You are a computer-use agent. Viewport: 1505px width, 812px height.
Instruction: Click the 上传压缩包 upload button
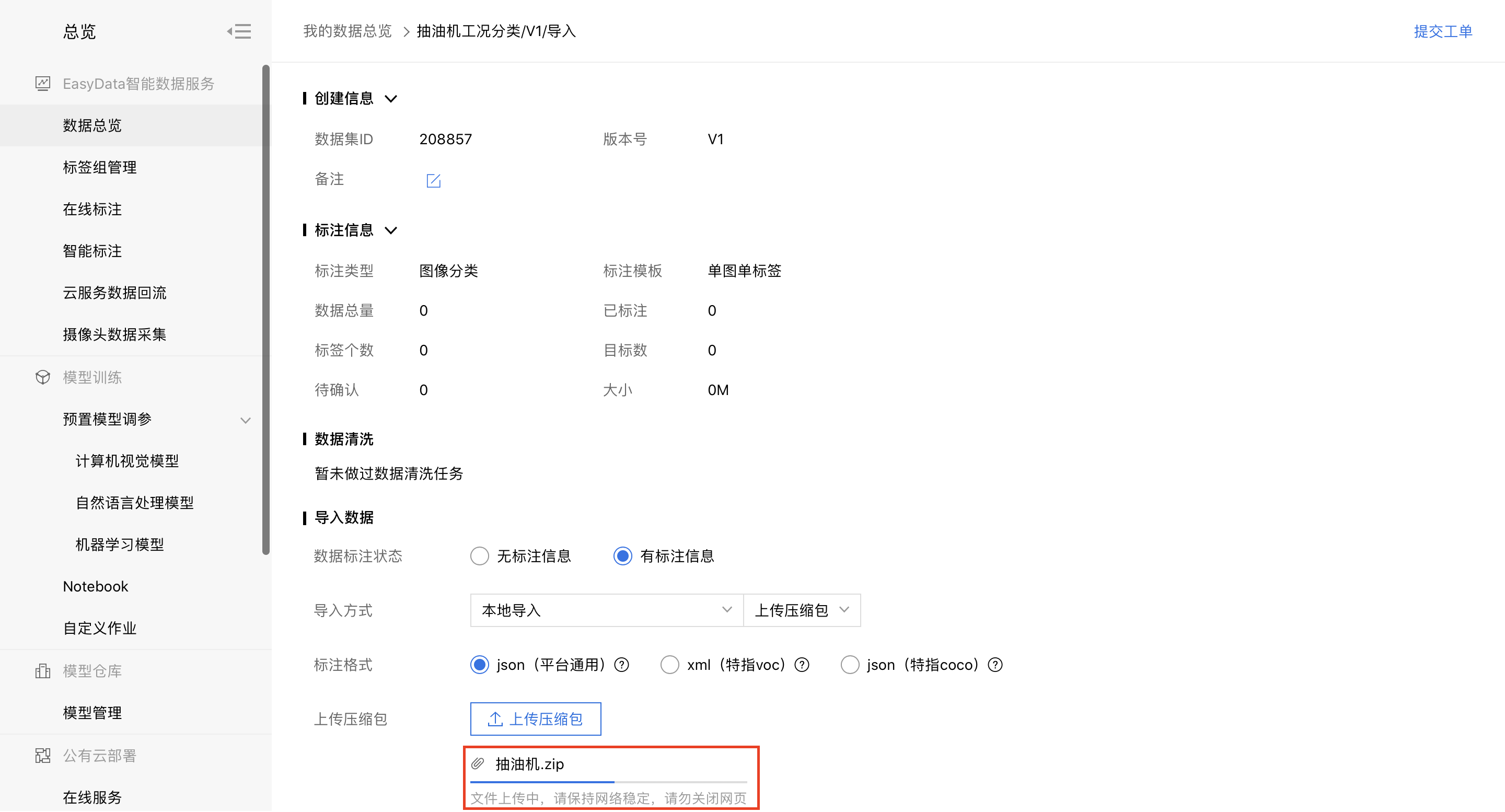pos(535,718)
